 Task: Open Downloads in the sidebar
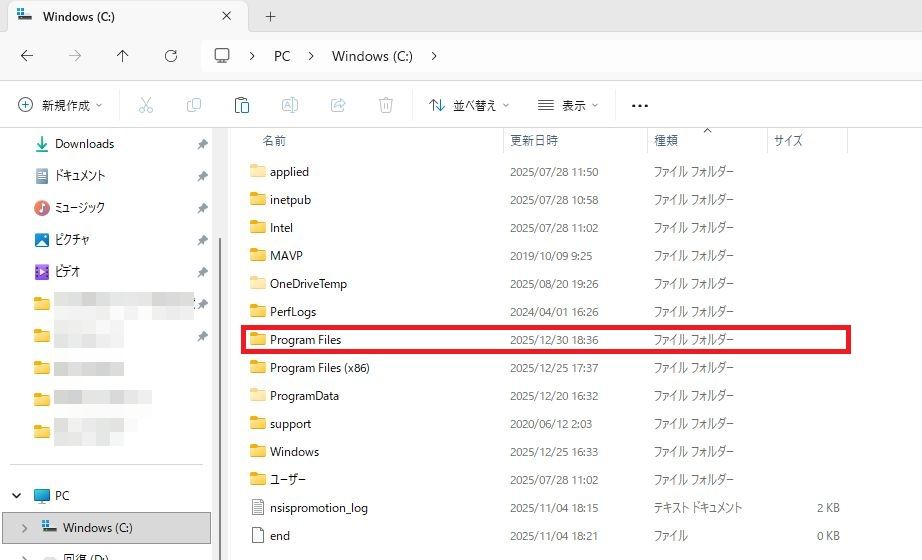click(84, 144)
